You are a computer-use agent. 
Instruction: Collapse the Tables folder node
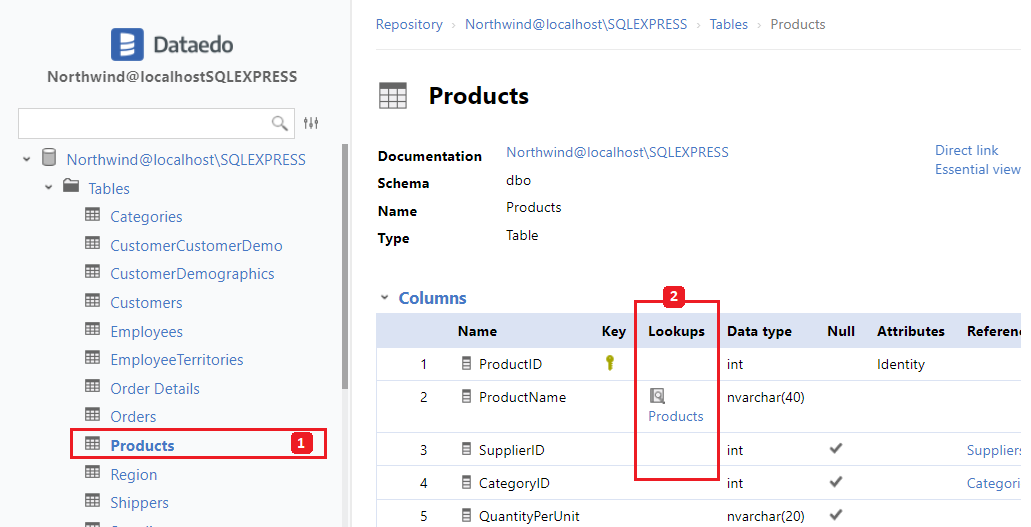(x=48, y=188)
